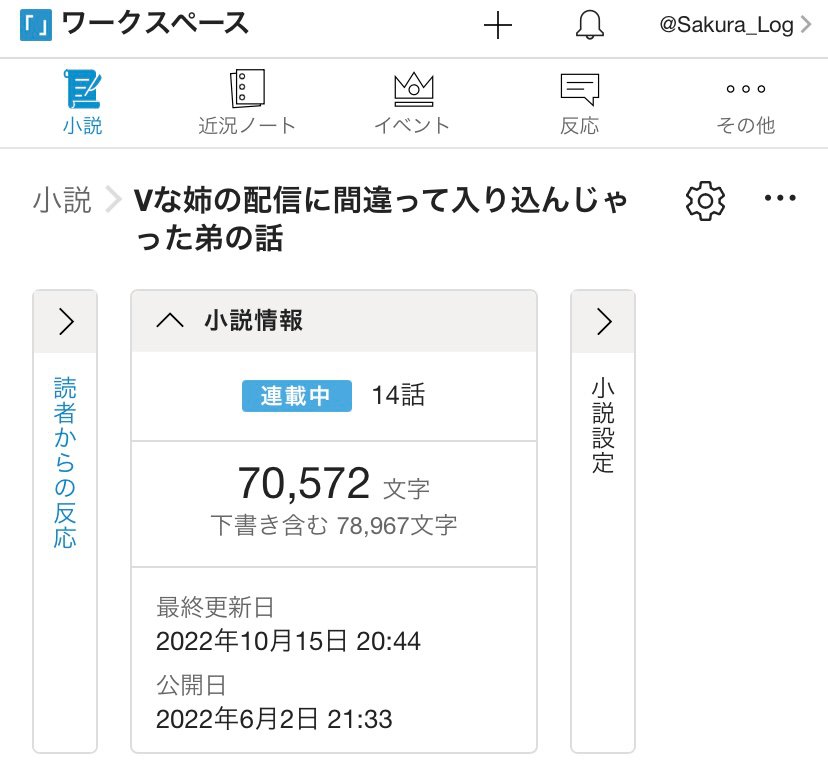The height and width of the screenshot is (764, 828).
Task: Open the 近況ノート tab
Action: click(x=247, y=90)
